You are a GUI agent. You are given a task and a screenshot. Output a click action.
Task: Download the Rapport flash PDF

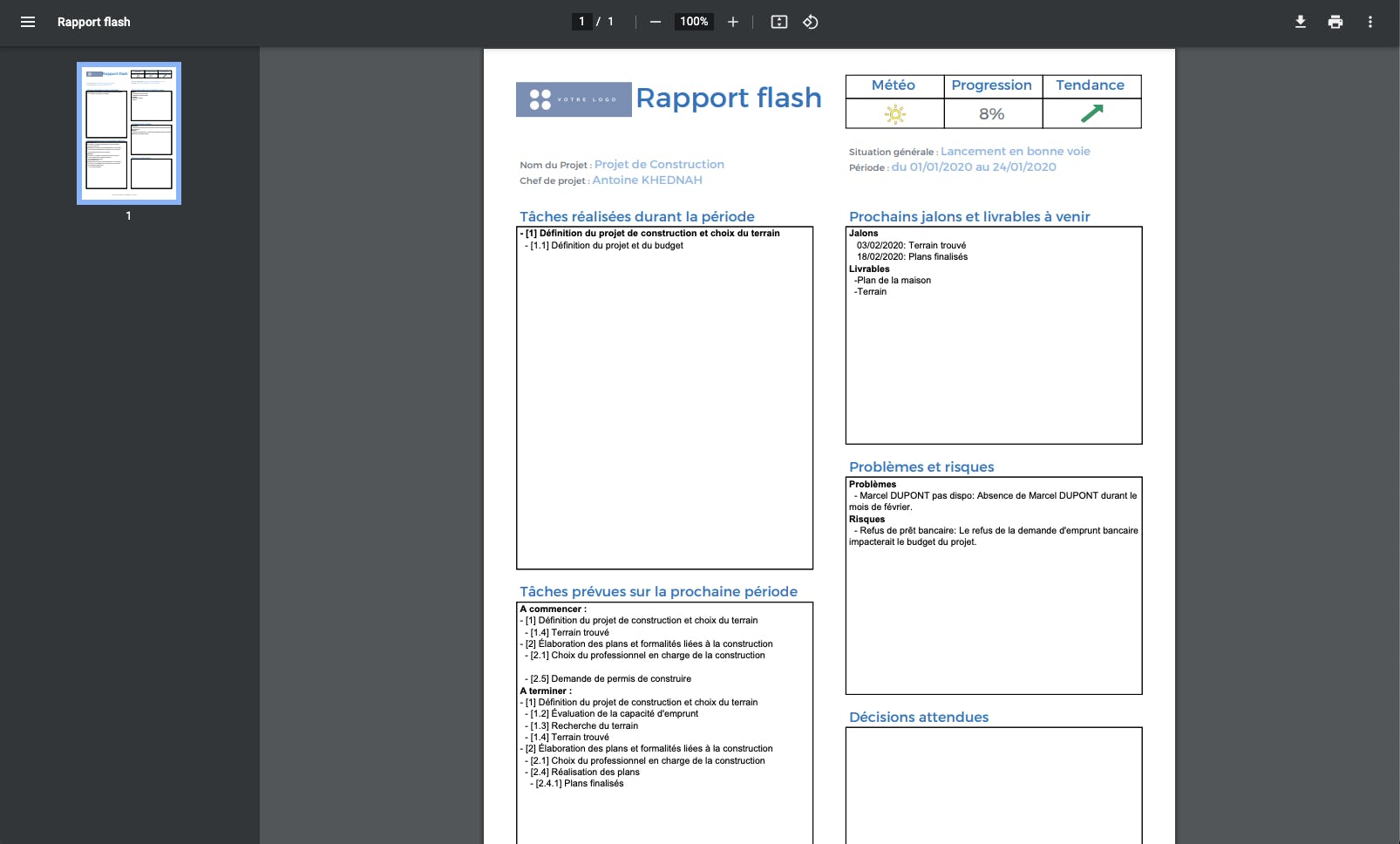(x=1301, y=22)
